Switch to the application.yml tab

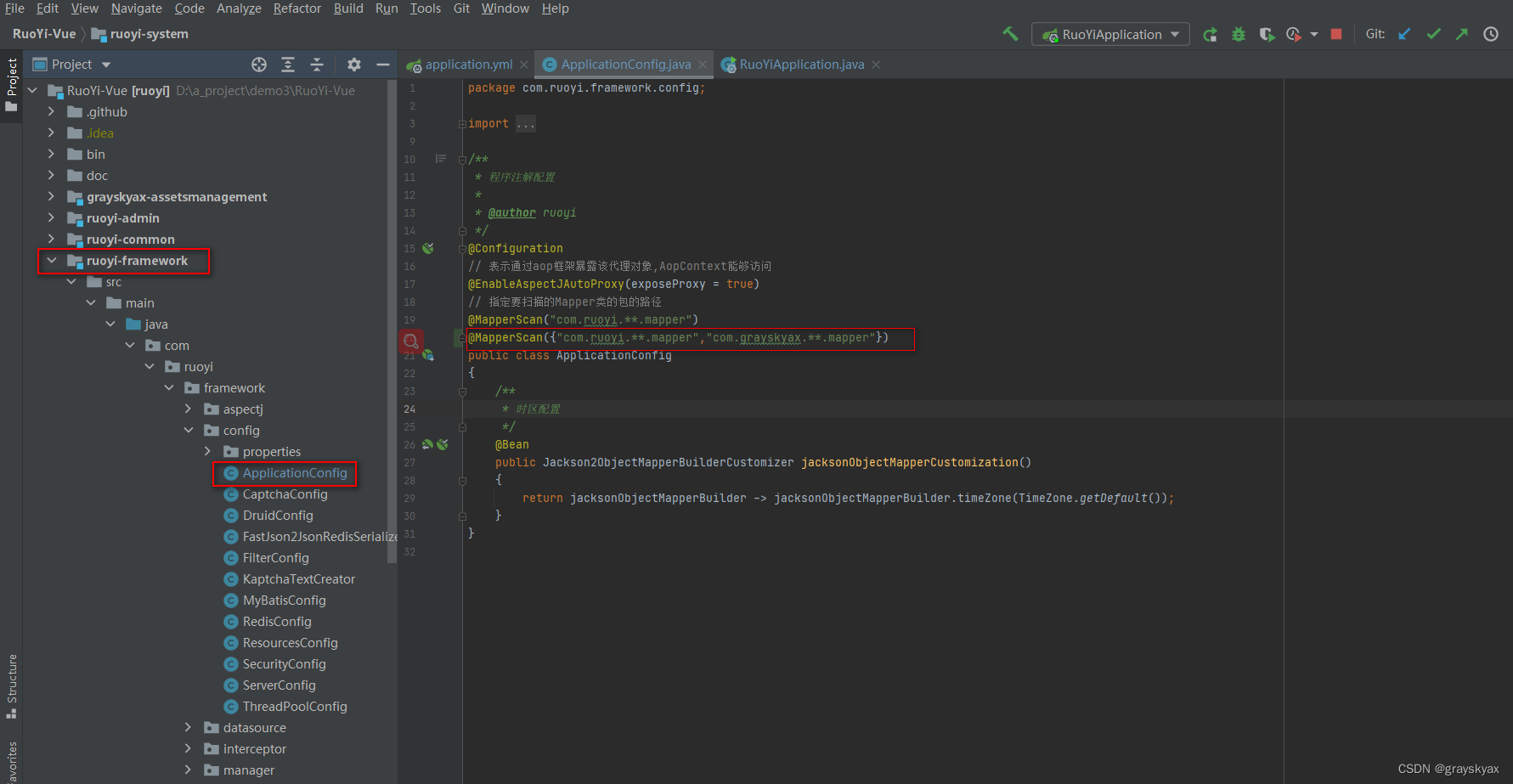click(x=468, y=65)
